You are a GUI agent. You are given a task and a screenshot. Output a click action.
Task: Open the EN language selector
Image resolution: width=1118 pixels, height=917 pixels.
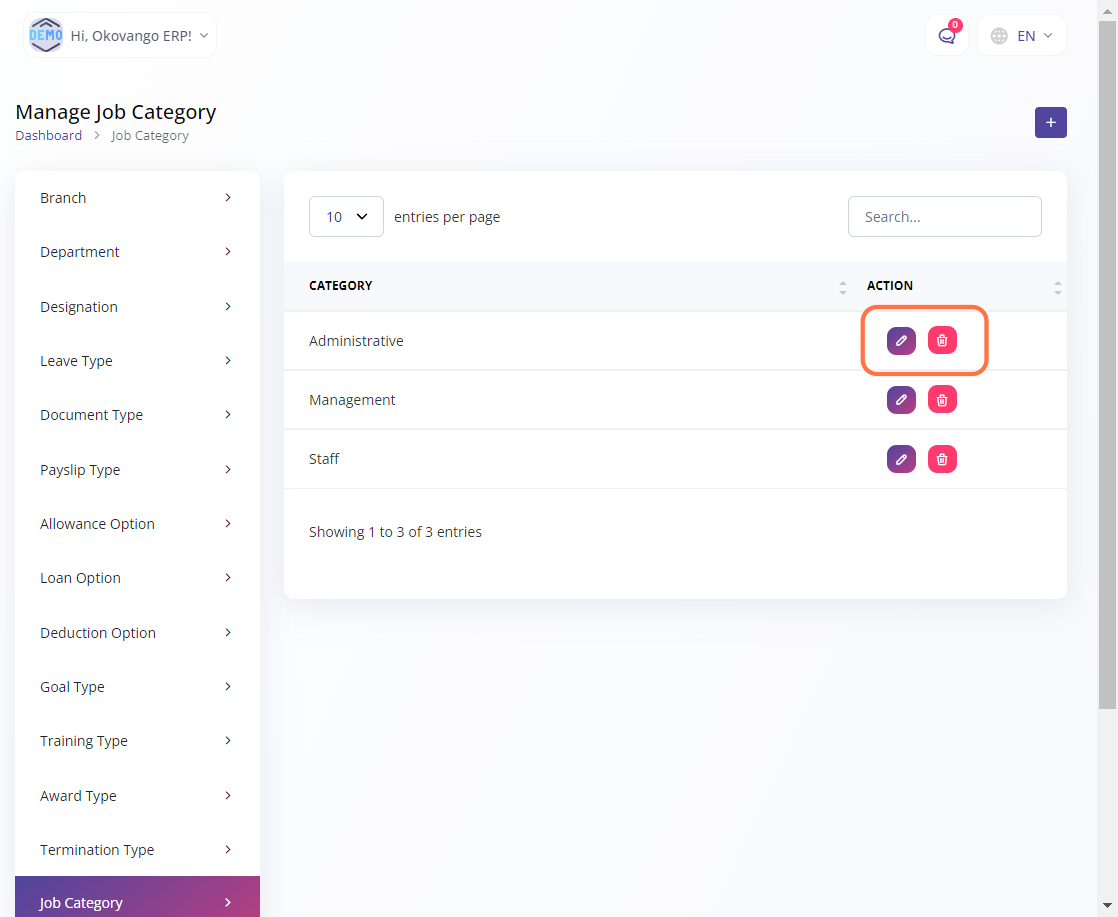1021,36
